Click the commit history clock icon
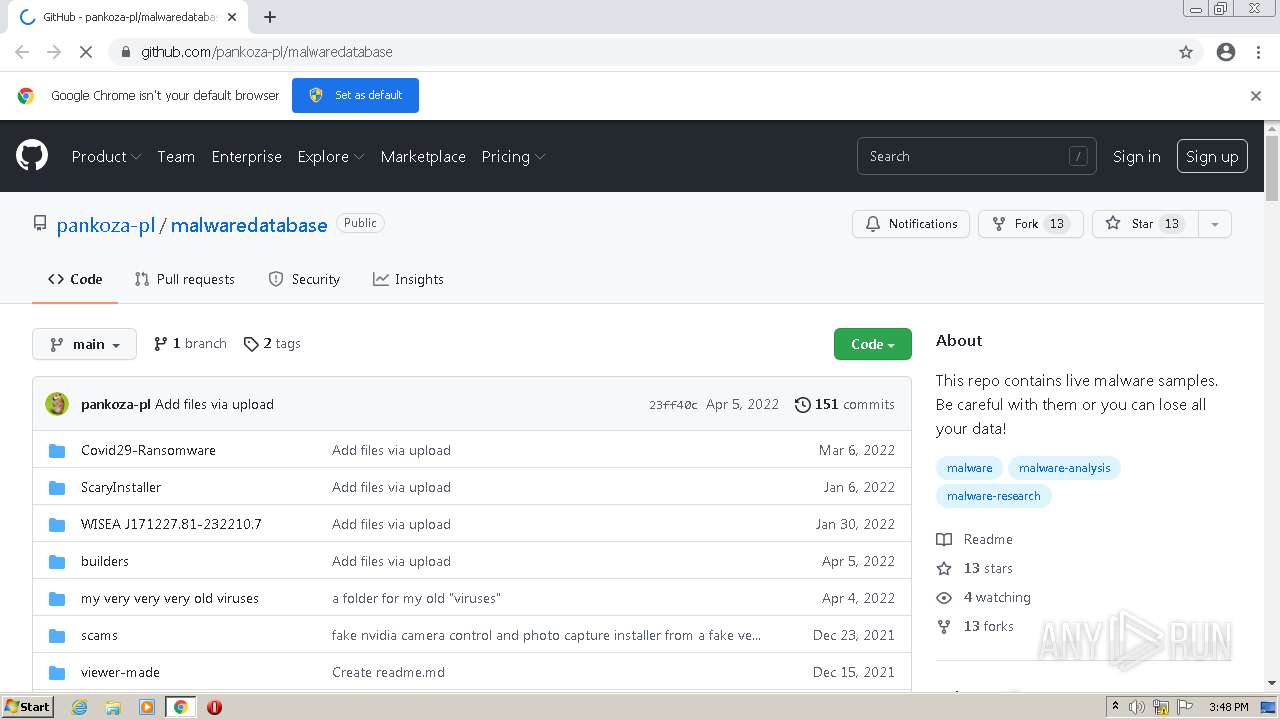Viewport: 1280px width, 720px height. click(x=802, y=404)
